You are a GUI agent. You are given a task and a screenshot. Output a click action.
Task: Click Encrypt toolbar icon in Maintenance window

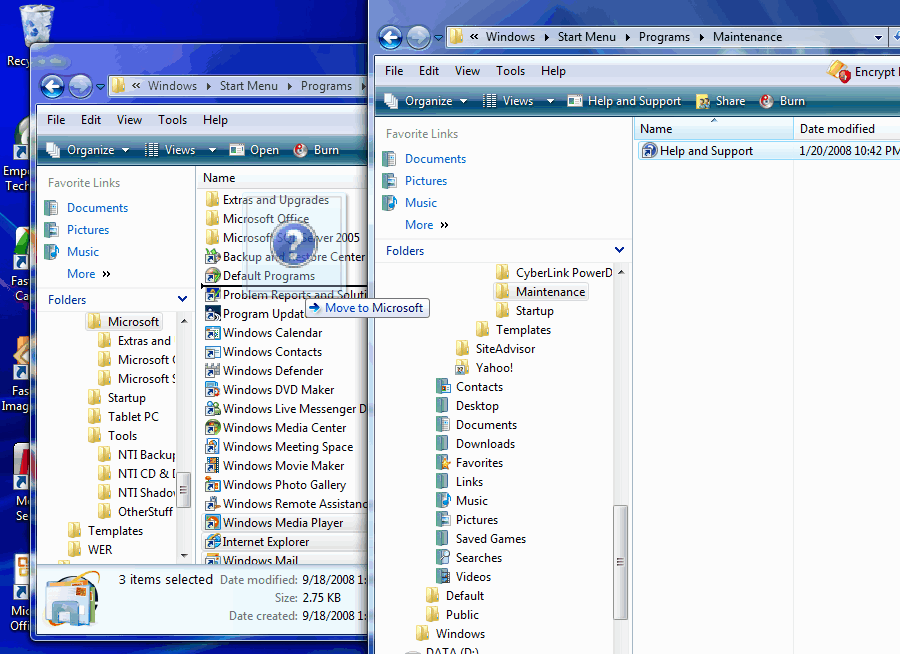tap(839, 72)
